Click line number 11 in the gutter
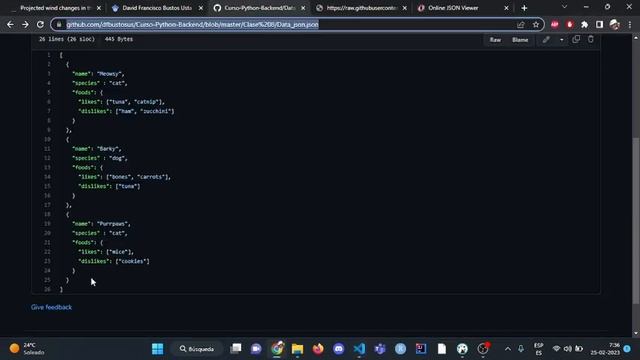Image resolution: width=640 pixels, height=360 pixels. tap(47, 149)
